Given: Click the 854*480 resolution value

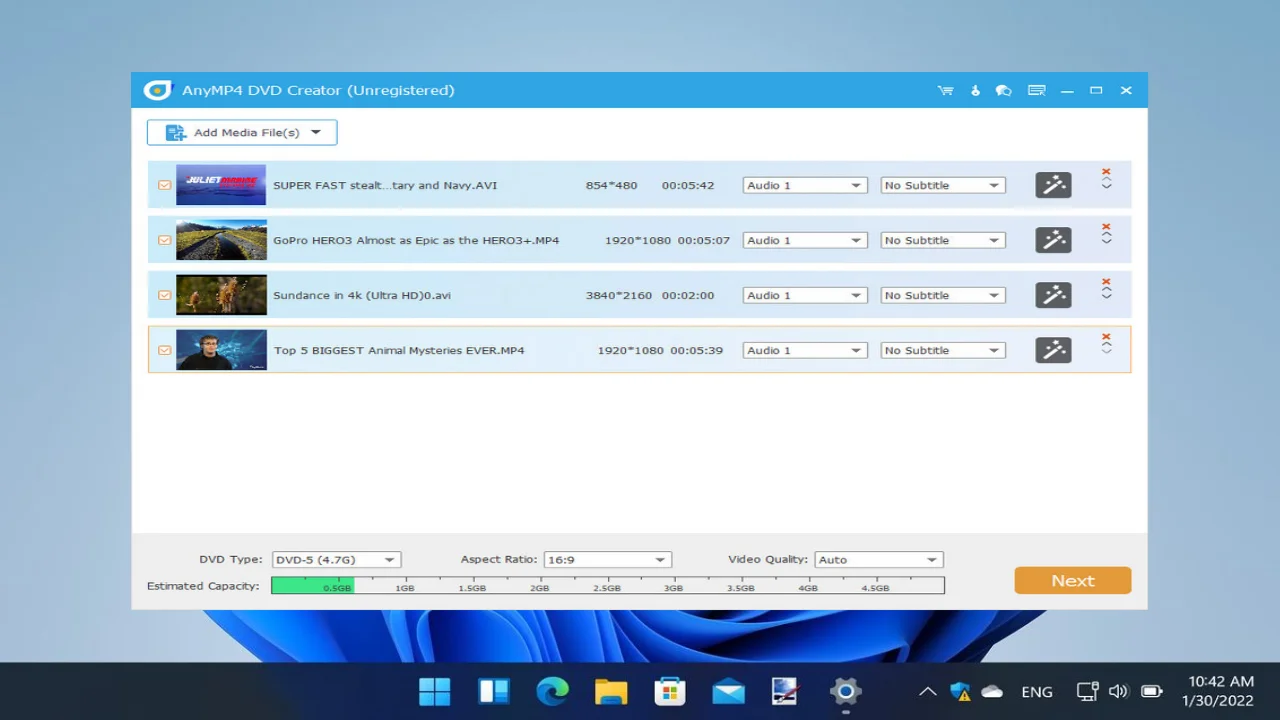Looking at the screenshot, I should coord(611,185).
